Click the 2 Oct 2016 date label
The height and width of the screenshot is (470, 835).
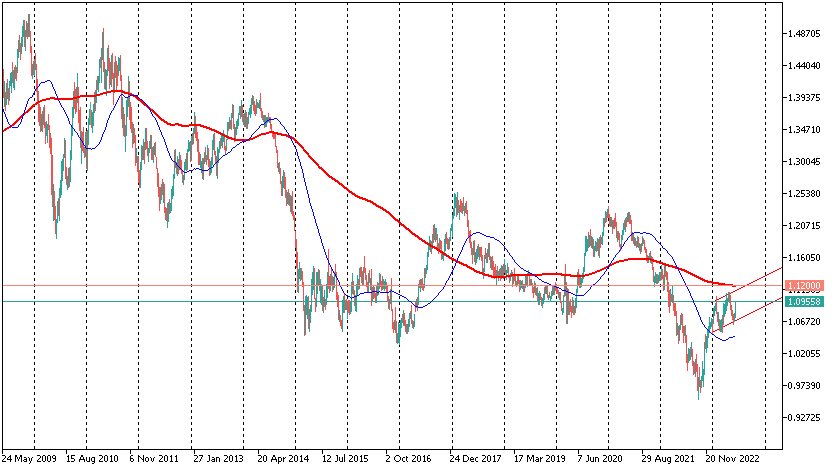411,461
